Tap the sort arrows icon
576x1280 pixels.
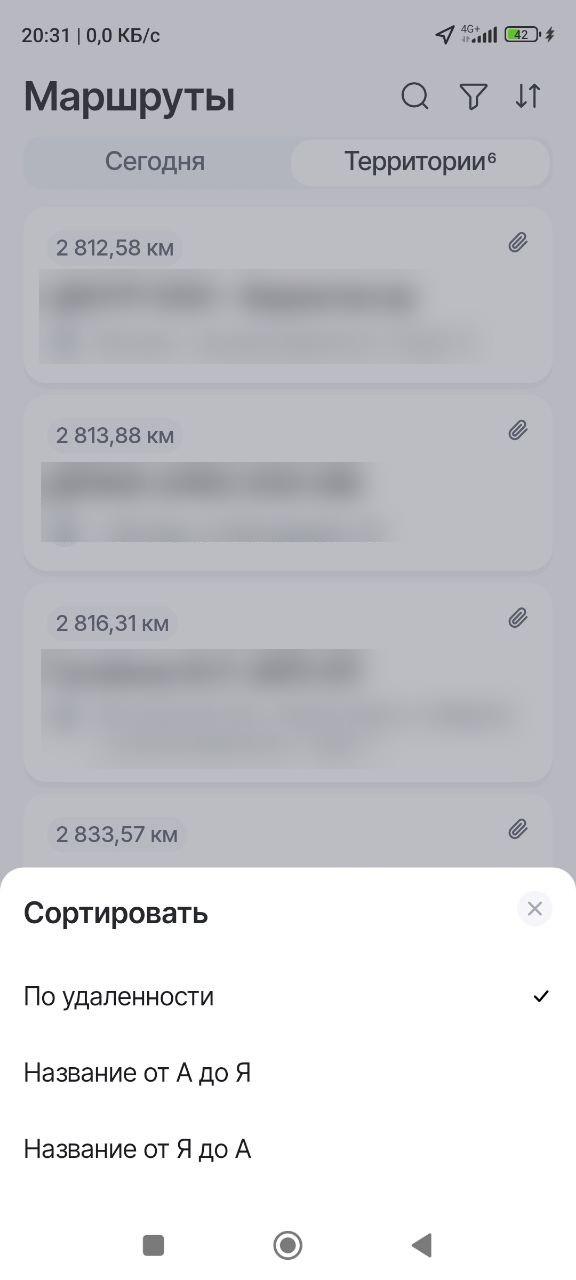coord(528,97)
